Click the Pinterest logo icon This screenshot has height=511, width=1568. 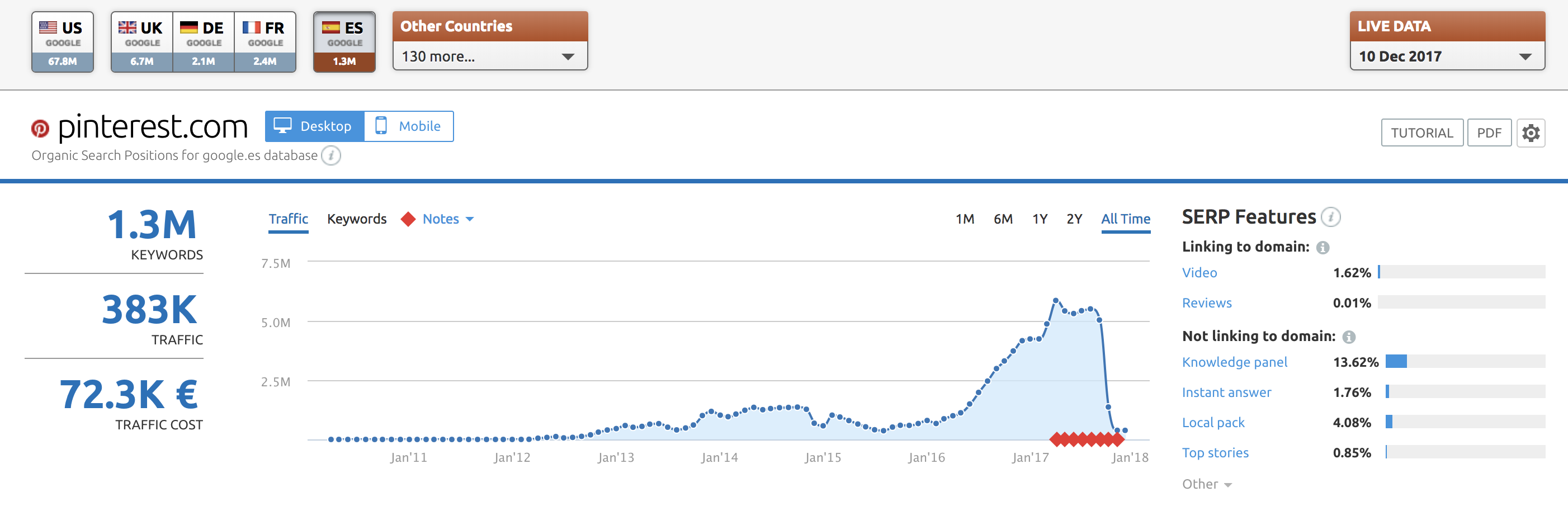coord(40,129)
